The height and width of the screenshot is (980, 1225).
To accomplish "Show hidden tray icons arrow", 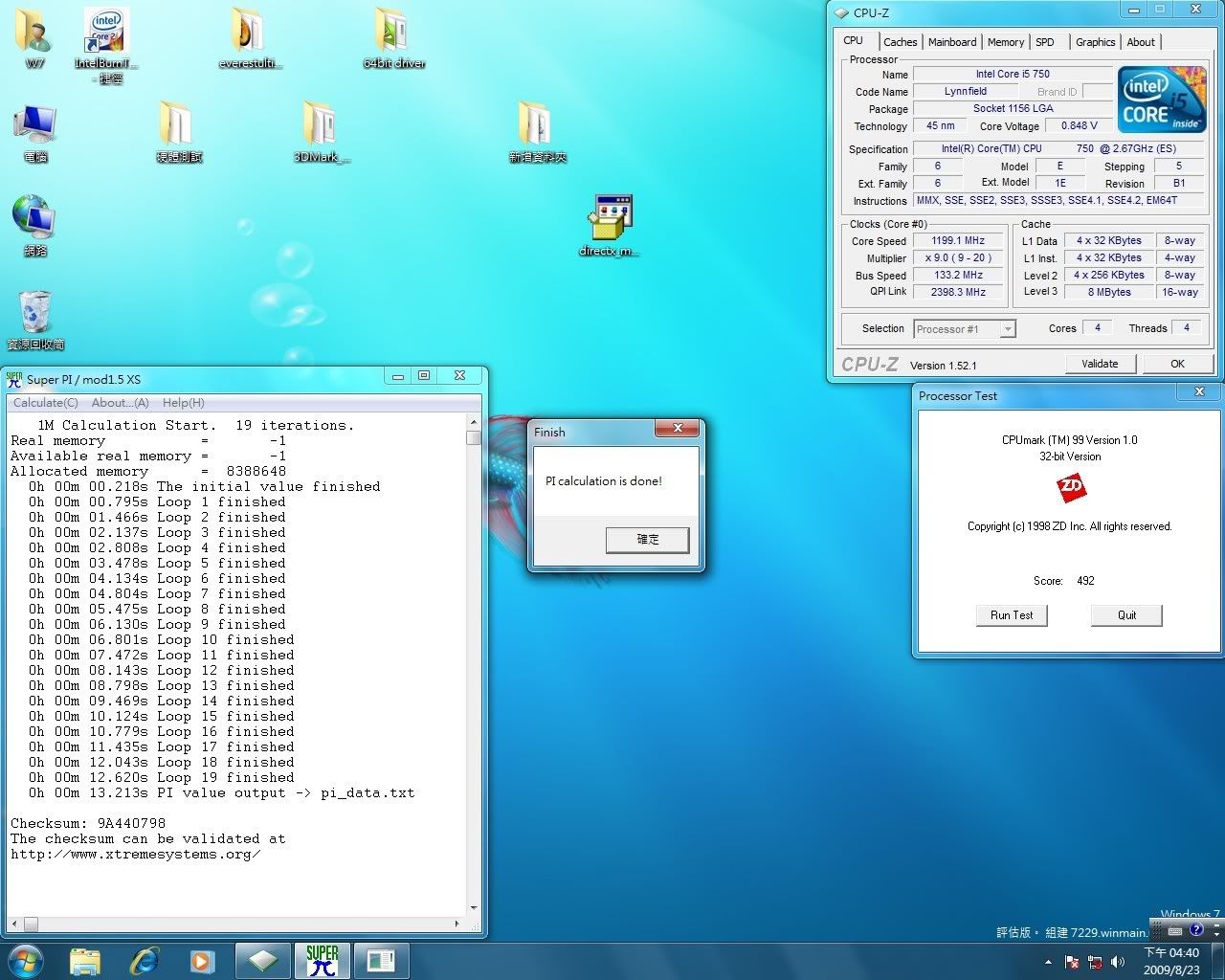I will (1048, 962).
